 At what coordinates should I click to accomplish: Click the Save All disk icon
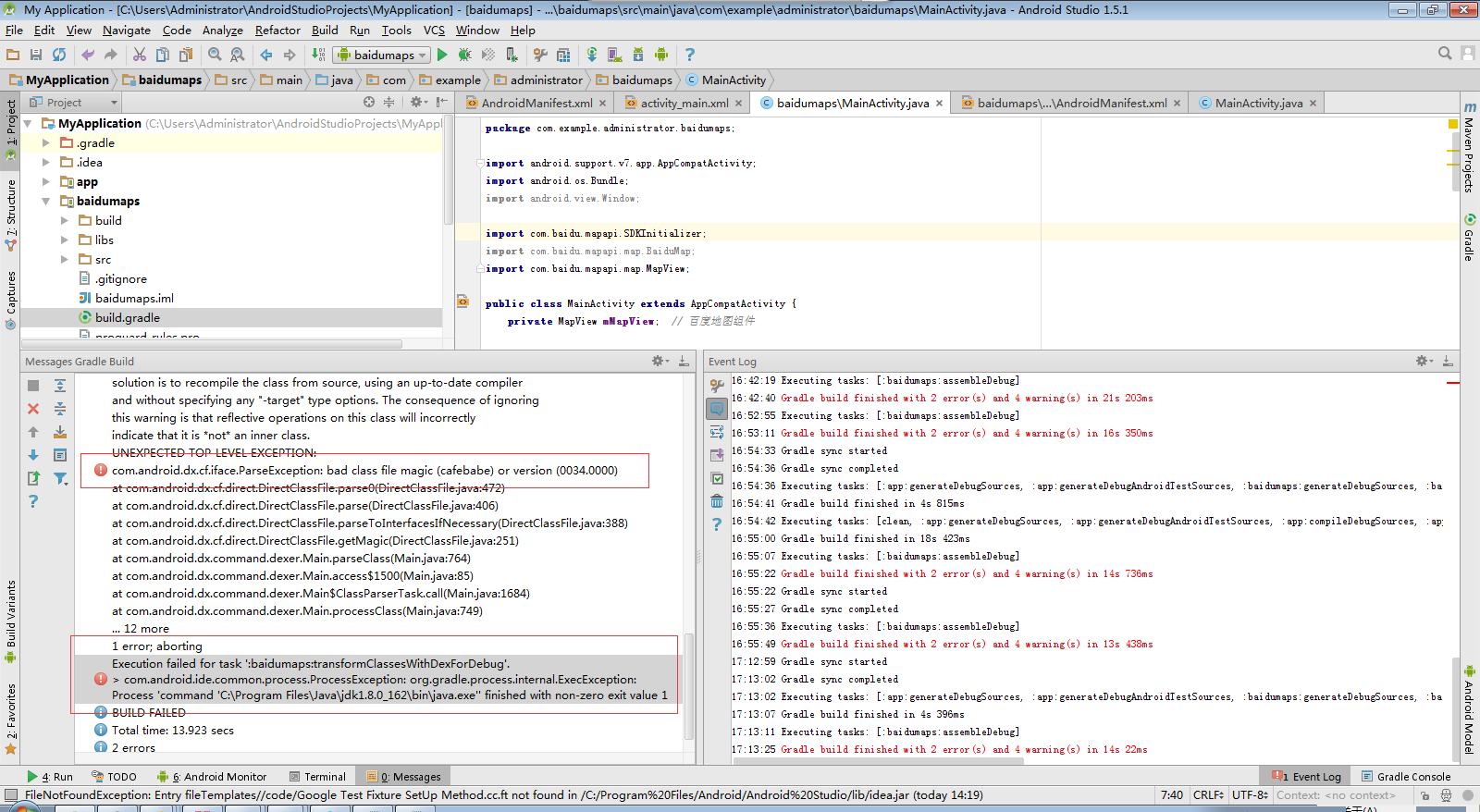coord(36,55)
